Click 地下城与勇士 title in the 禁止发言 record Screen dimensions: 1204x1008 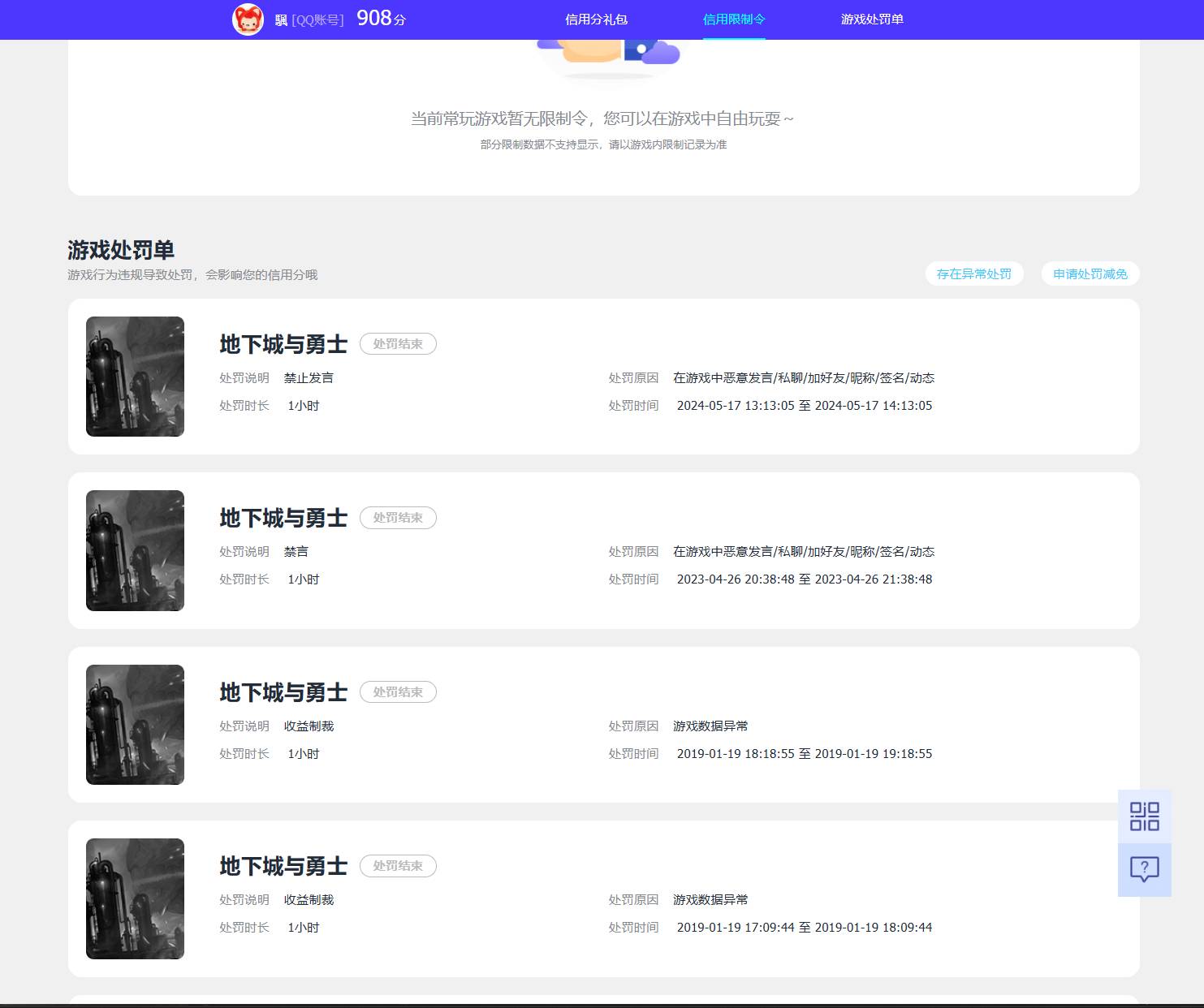pyautogui.click(x=283, y=344)
